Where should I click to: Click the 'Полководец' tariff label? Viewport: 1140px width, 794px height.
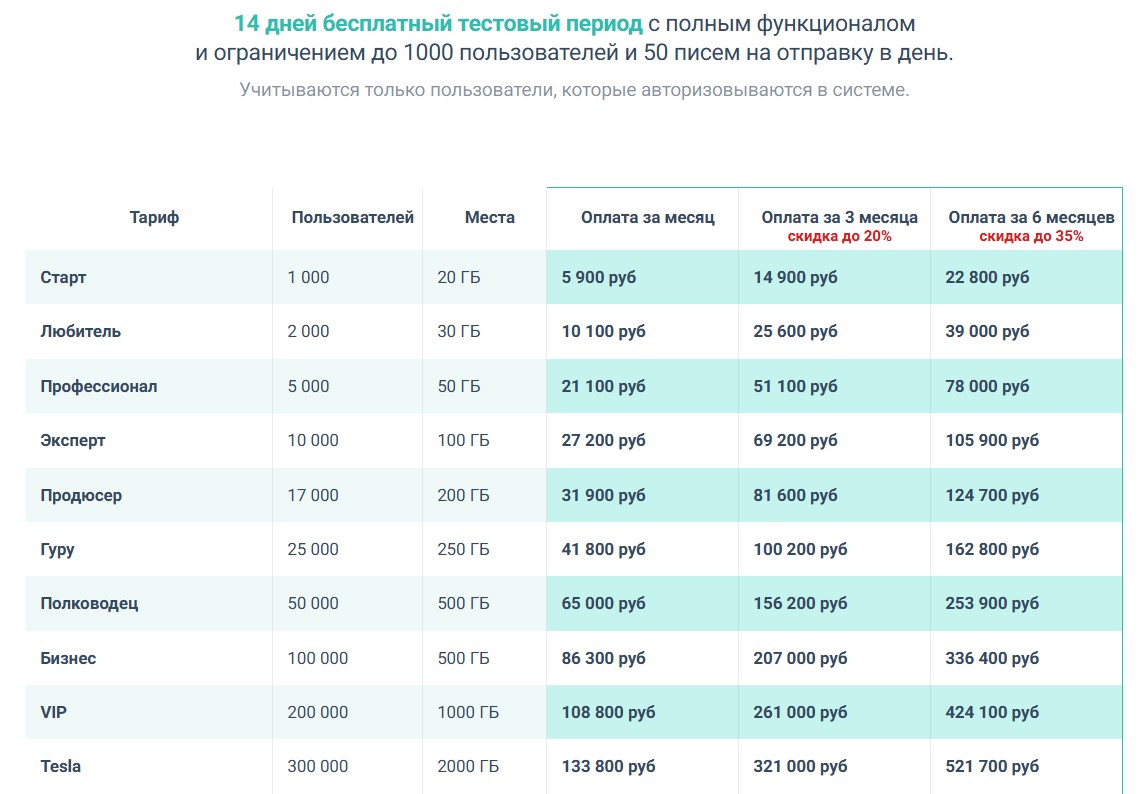click(89, 603)
